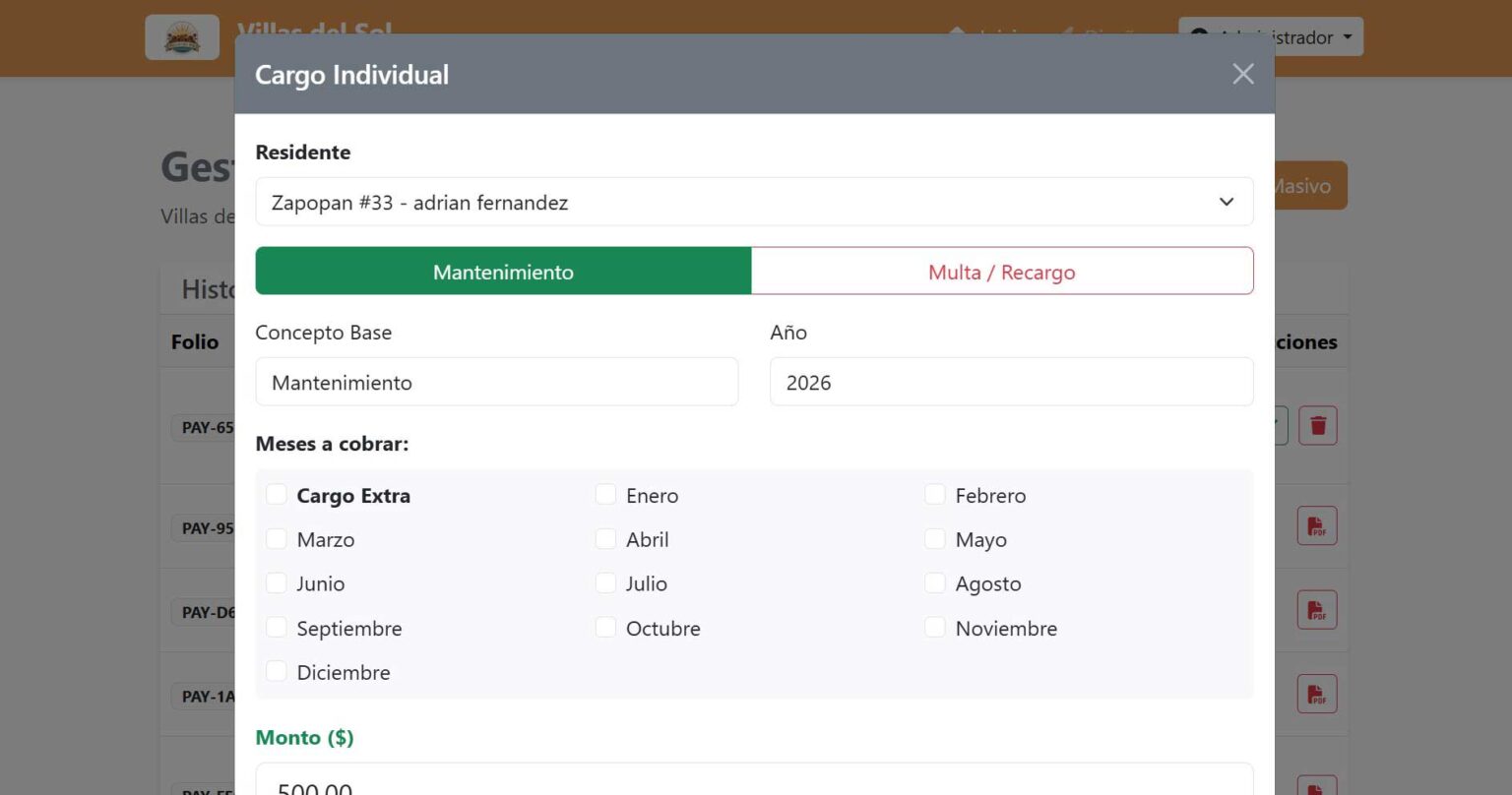Check the Julio month option
1512x795 pixels.
pos(605,582)
